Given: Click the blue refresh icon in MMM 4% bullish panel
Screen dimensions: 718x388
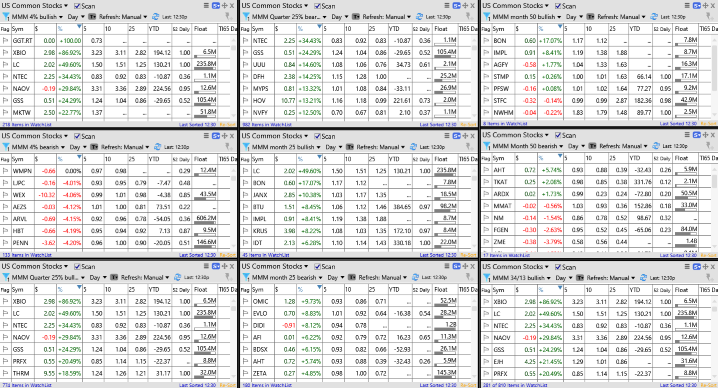Looking at the screenshot, I should [155, 16].
